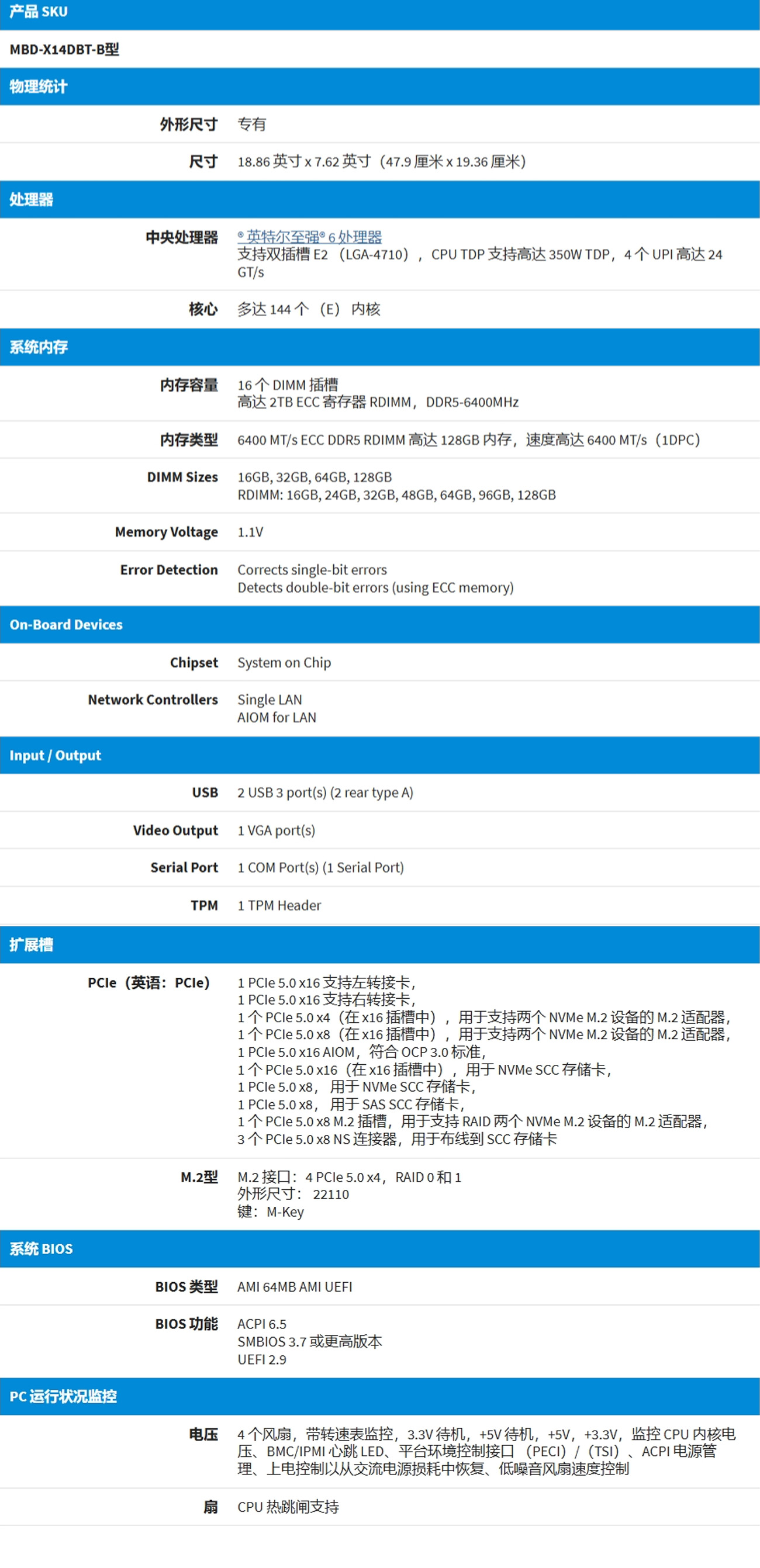Click the On-Board Devices header bar
This screenshot has height=1568, width=760.
65,625
